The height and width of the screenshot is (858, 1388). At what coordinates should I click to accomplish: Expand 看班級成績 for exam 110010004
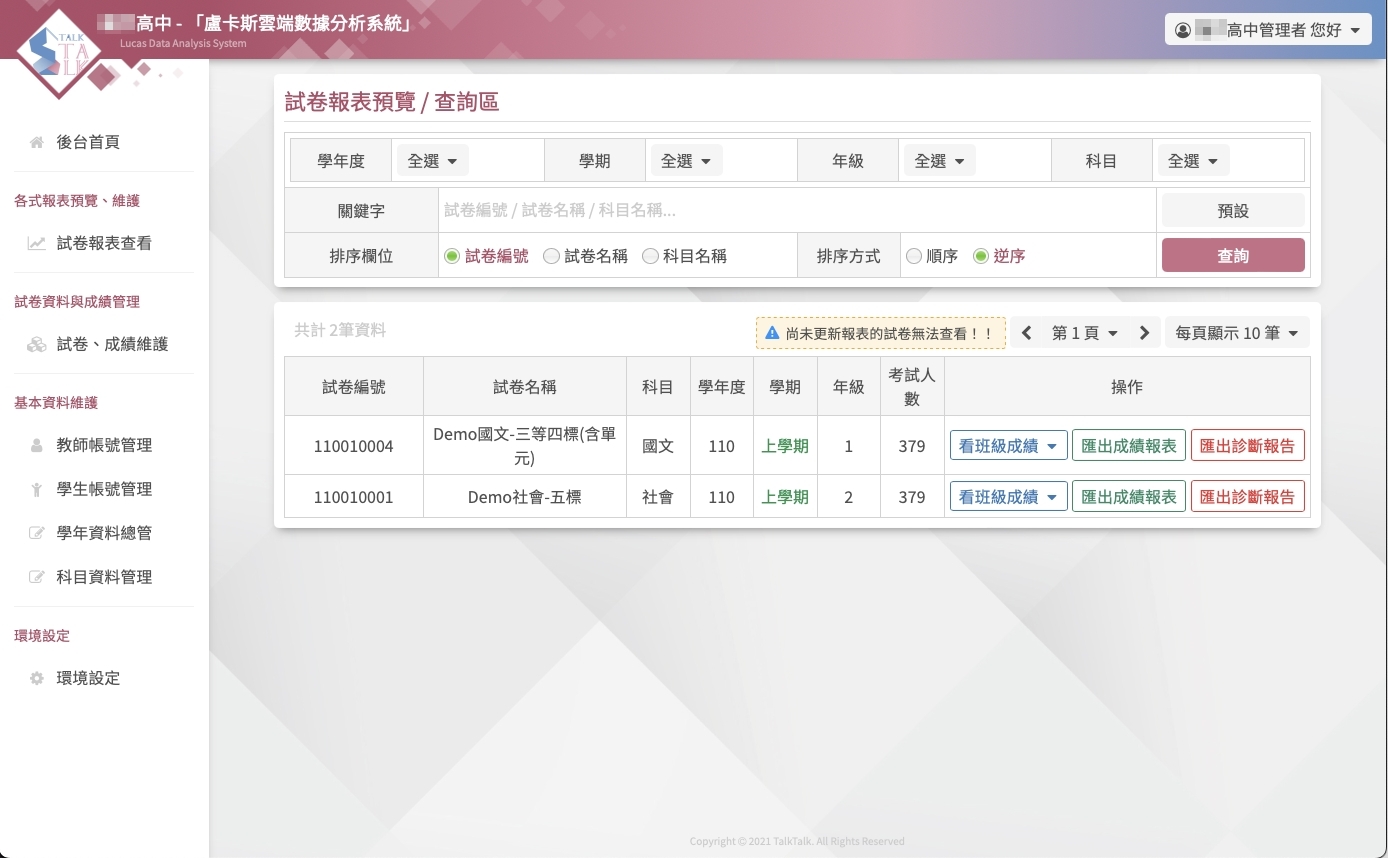click(1009, 446)
